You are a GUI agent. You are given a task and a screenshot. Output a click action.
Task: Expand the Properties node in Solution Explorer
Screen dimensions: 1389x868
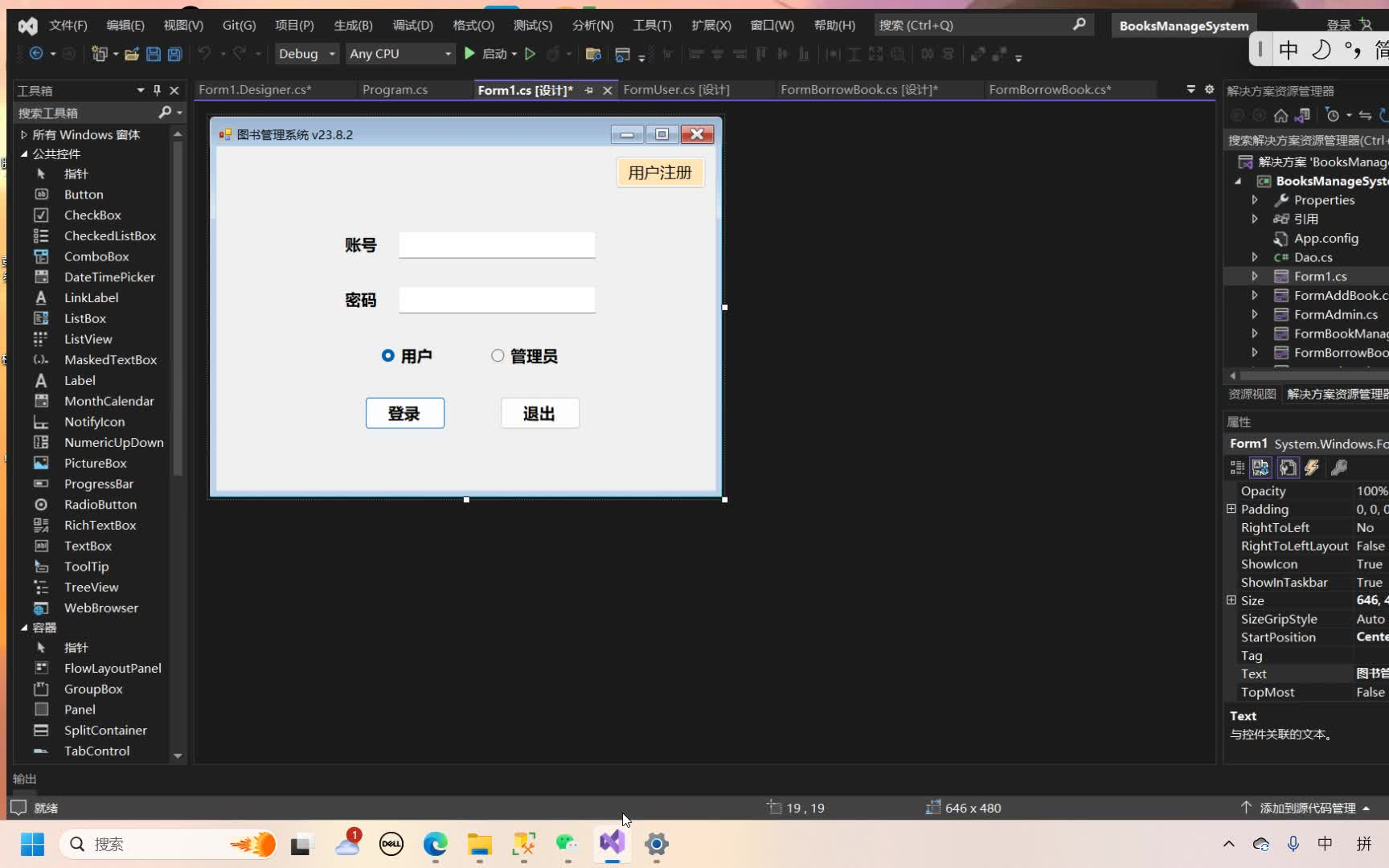pyautogui.click(x=1255, y=199)
